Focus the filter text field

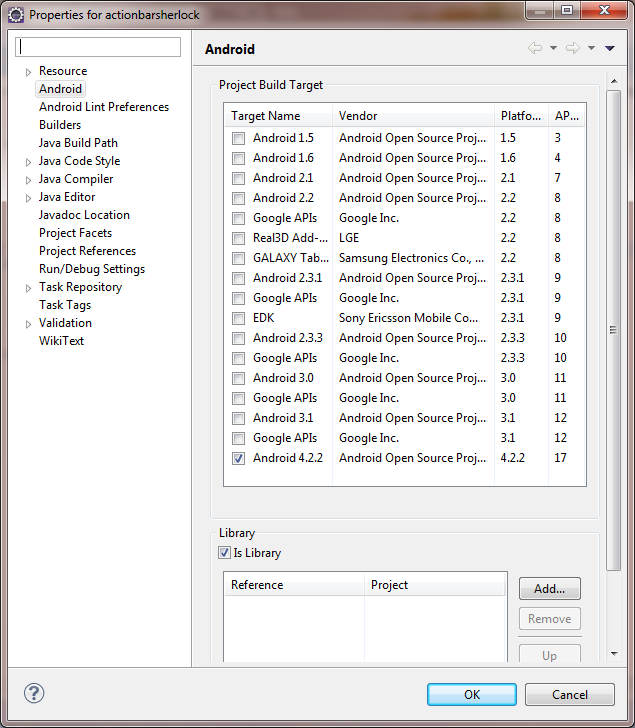click(x=98, y=47)
